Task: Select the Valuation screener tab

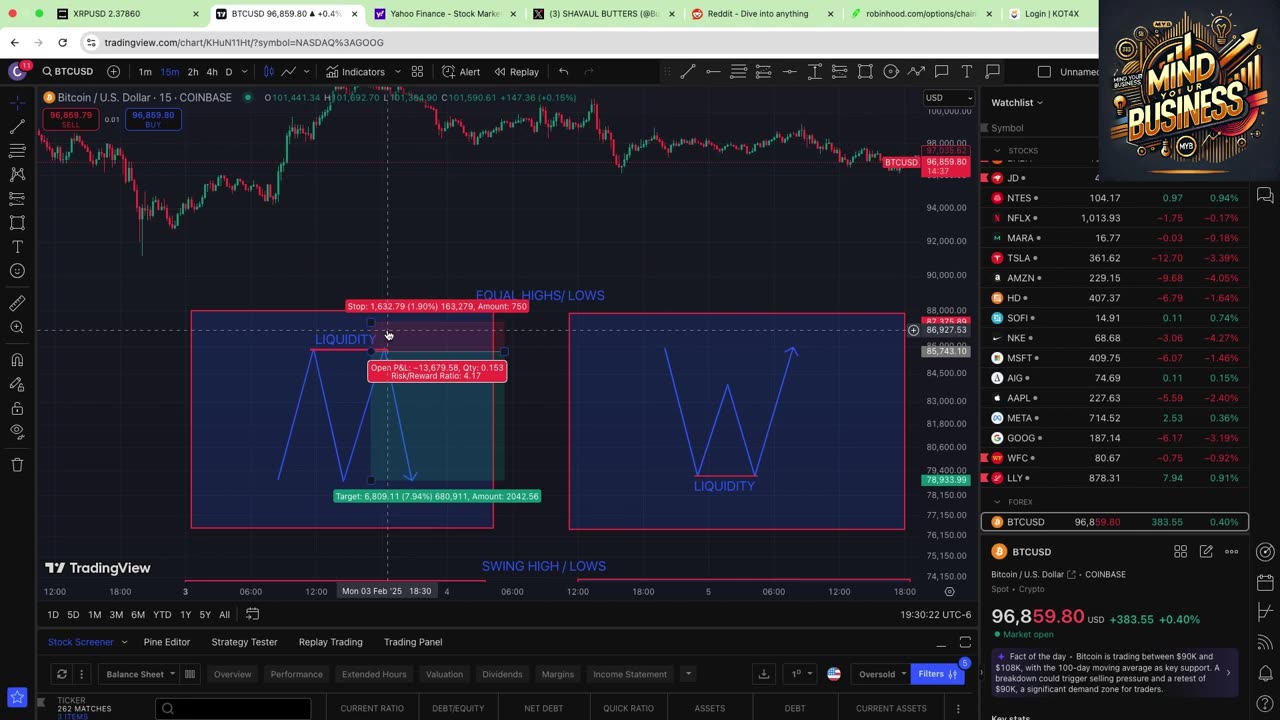Action: point(444,674)
